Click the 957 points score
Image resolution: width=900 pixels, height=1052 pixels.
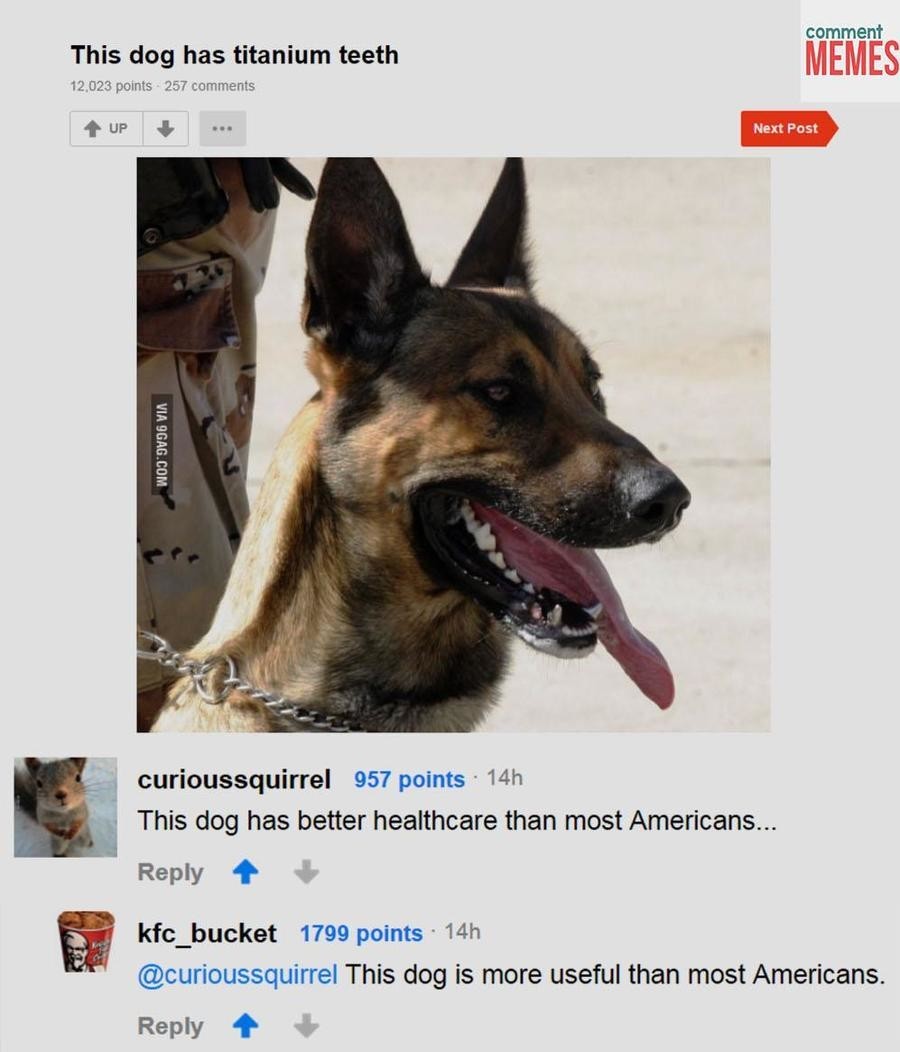(x=409, y=780)
